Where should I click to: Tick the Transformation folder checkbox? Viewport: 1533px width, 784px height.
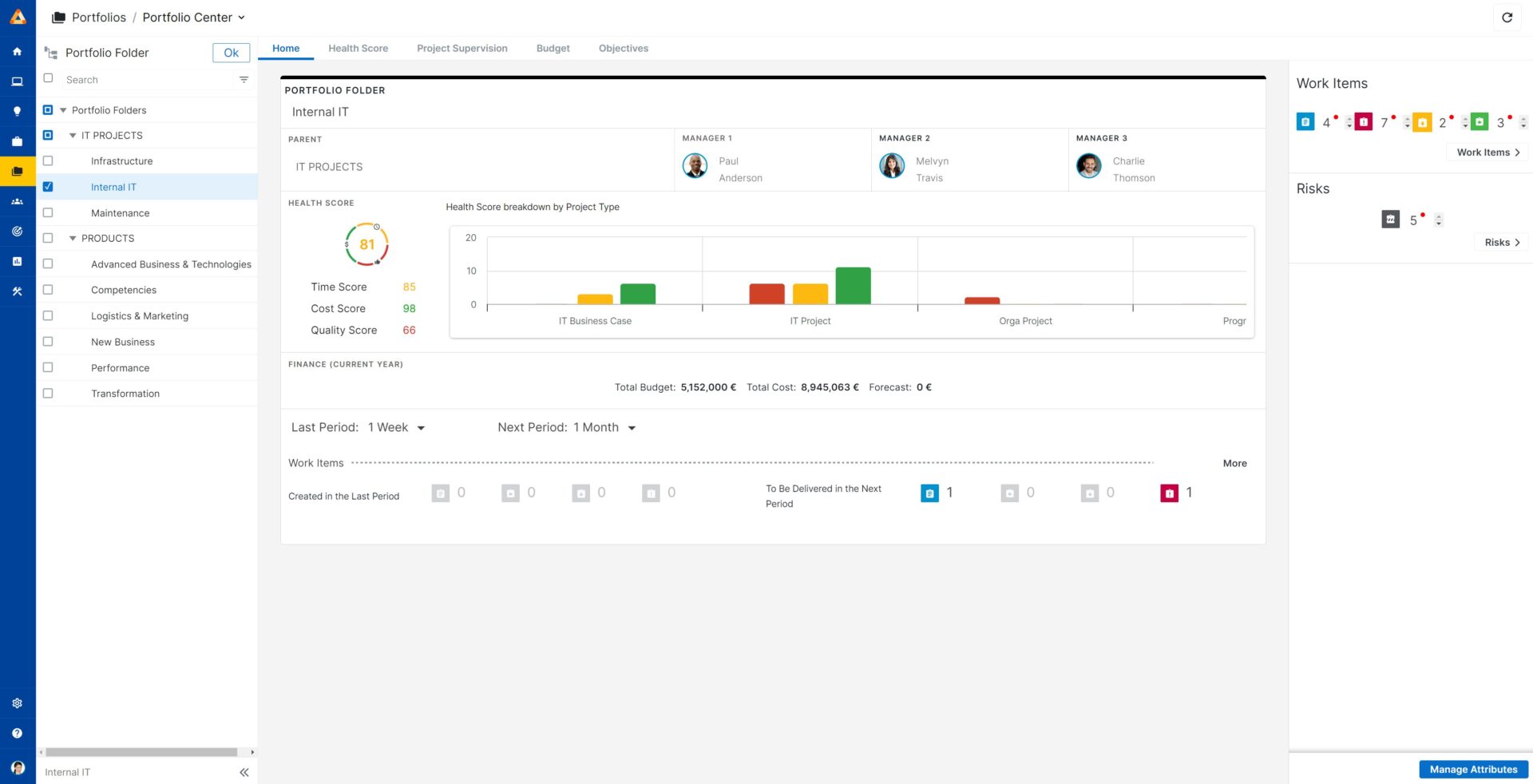(48, 394)
